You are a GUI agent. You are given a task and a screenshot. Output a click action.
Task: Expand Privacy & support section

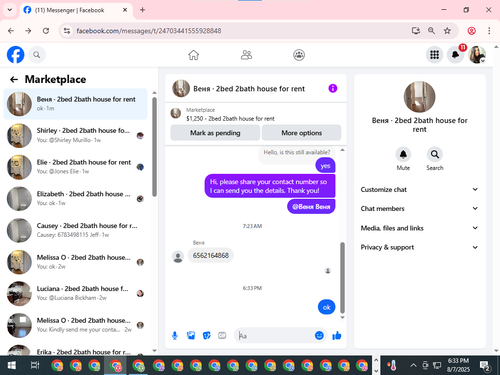(419, 247)
